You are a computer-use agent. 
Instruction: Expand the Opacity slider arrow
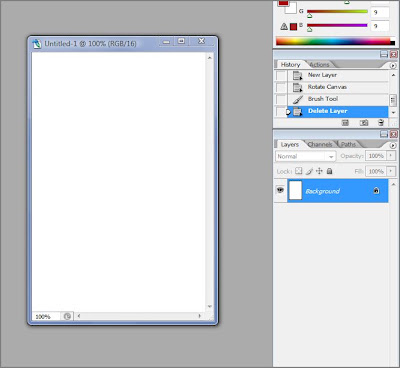391,156
